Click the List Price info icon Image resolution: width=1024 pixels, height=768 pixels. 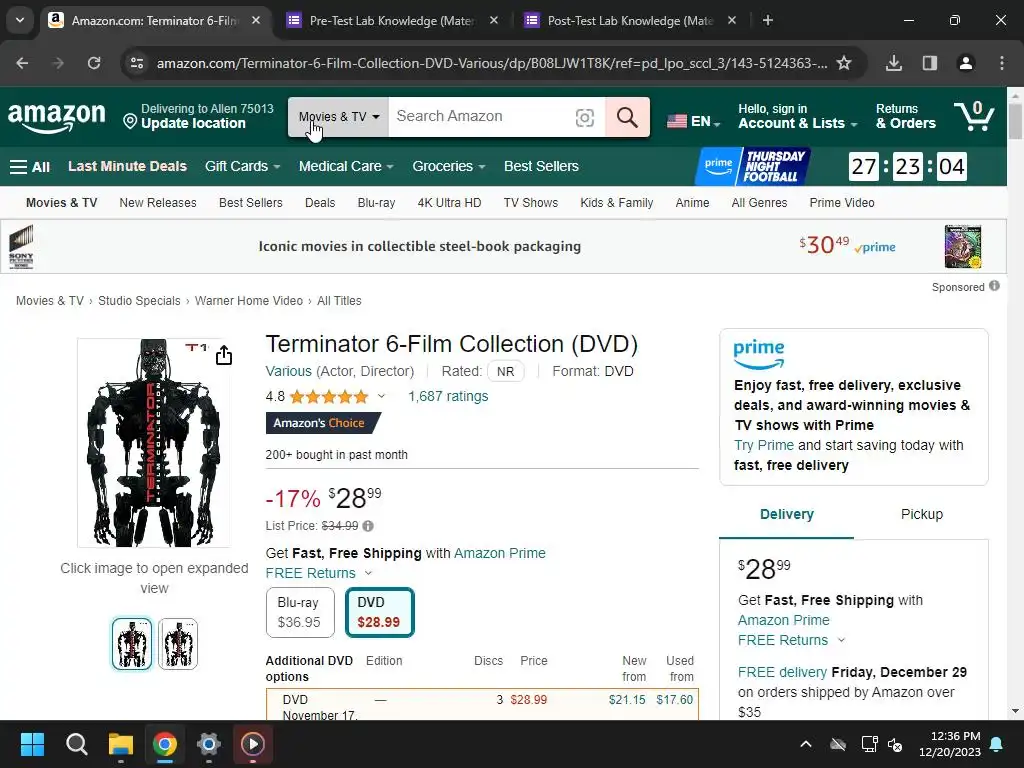point(368,526)
